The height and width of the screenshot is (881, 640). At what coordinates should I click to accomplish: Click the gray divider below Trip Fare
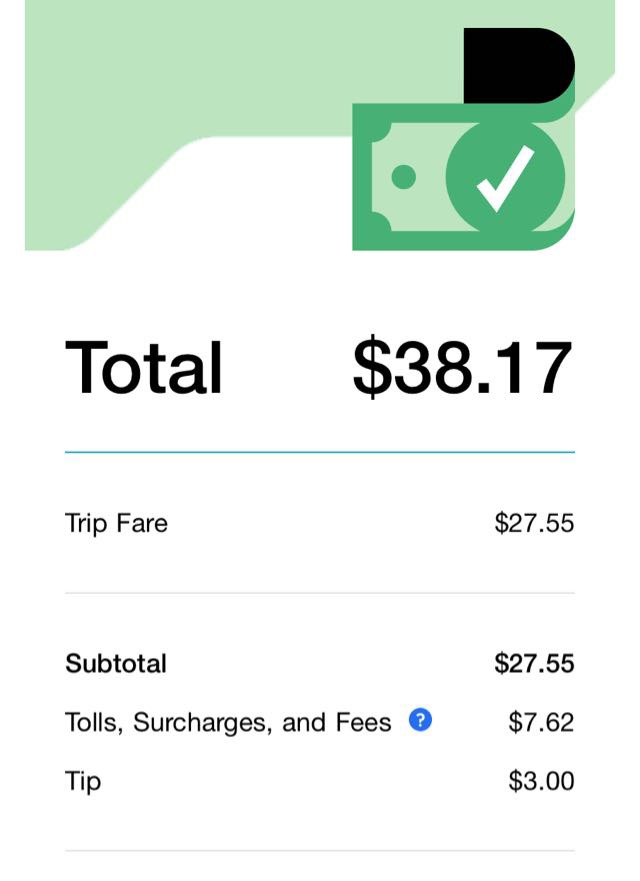tap(320, 593)
